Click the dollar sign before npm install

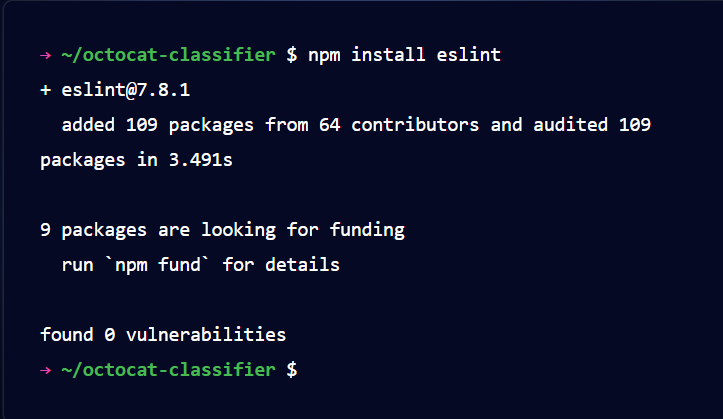click(292, 55)
